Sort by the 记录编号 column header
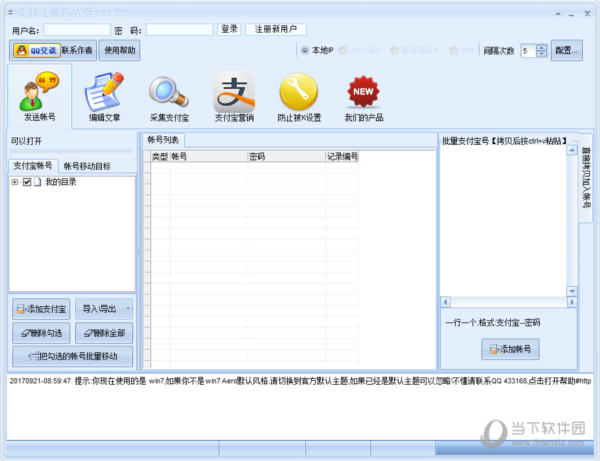 point(342,156)
